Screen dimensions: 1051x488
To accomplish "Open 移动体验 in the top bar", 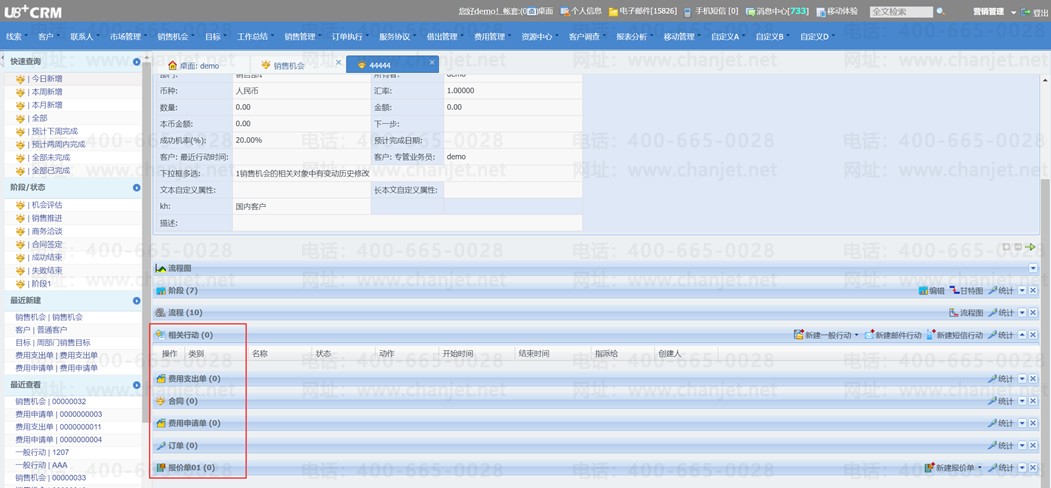I will pyautogui.click(x=837, y=11).
